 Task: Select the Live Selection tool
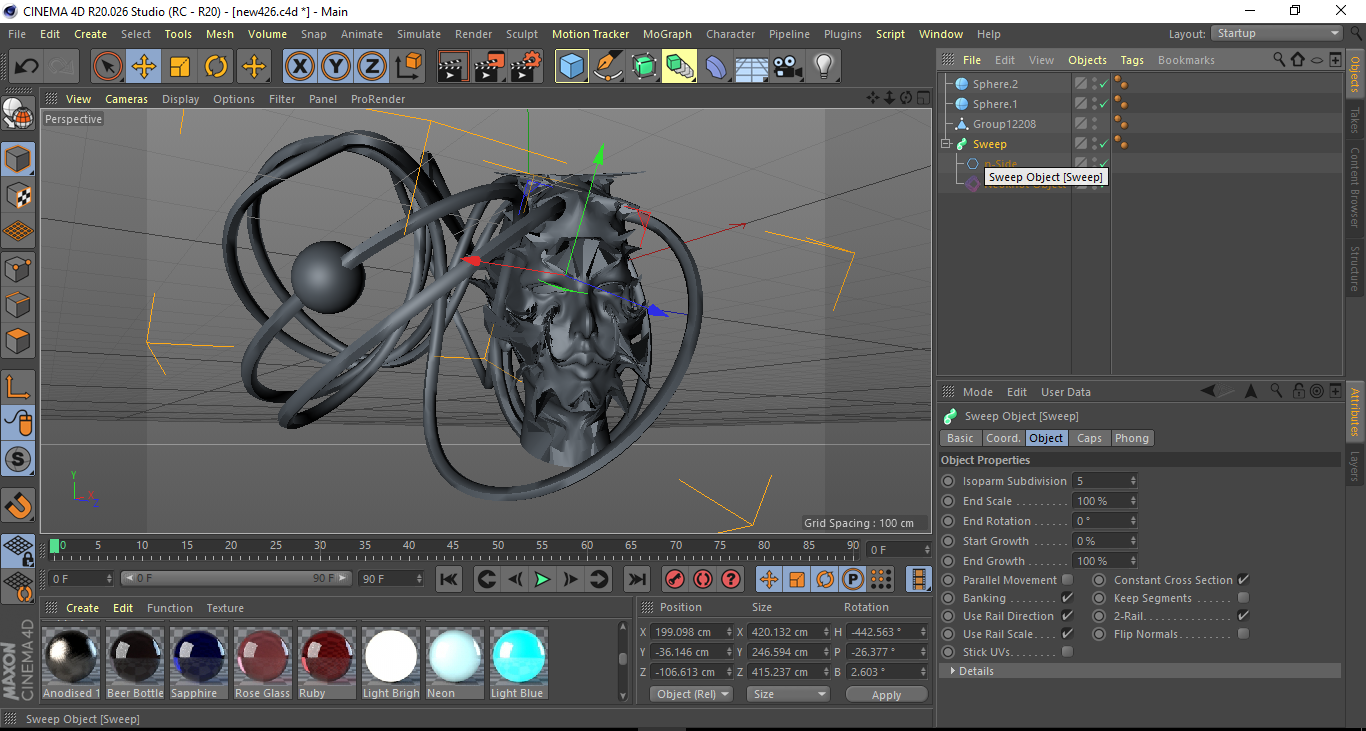pos(108,67)
